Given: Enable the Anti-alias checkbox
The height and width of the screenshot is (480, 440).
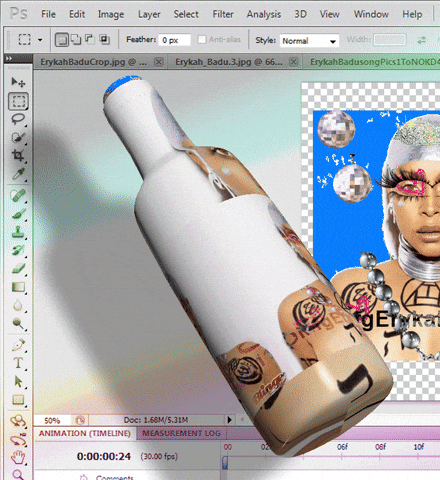Looking at the screenshot, I should (202, 40).
